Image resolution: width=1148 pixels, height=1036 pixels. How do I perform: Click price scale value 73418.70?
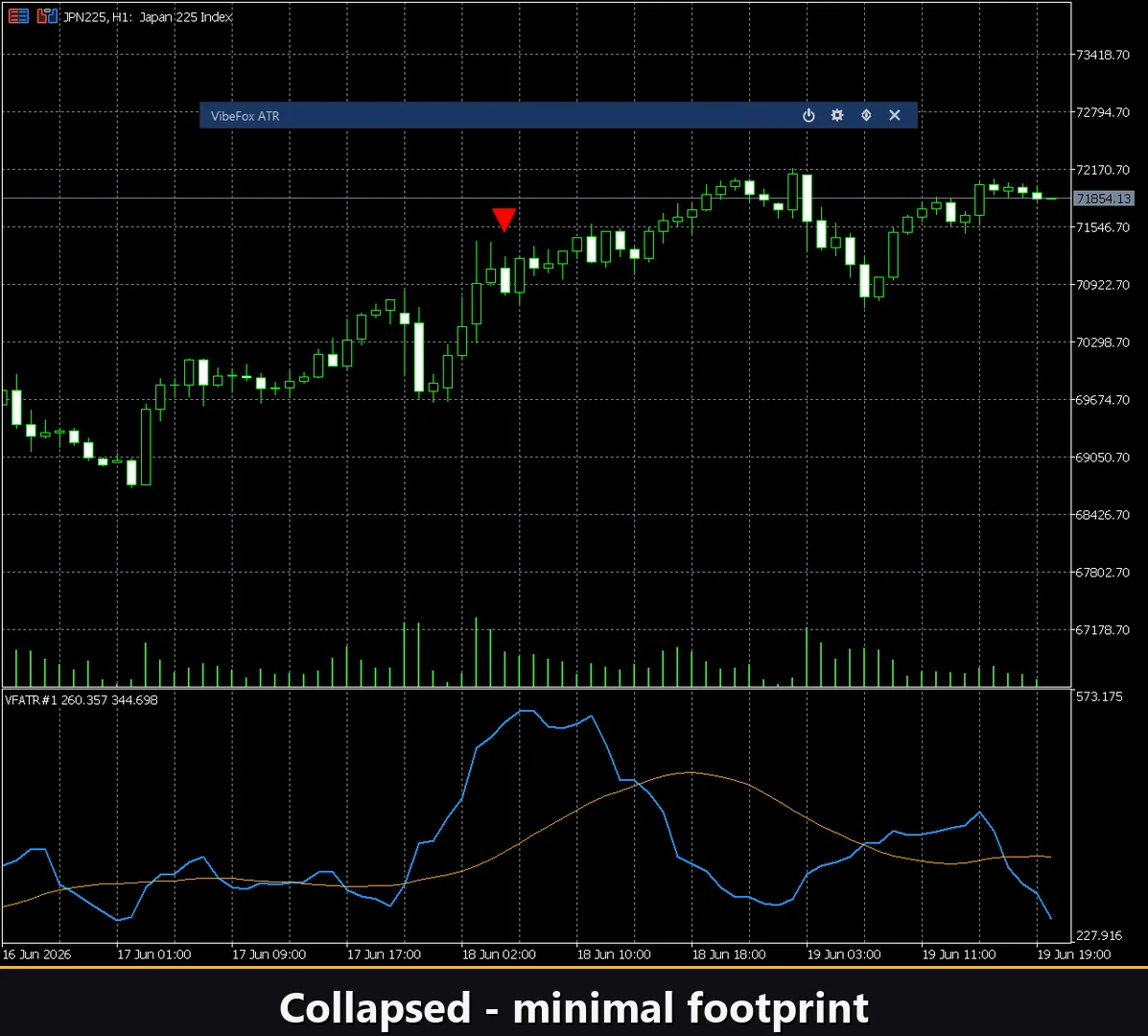[1103, 55]
